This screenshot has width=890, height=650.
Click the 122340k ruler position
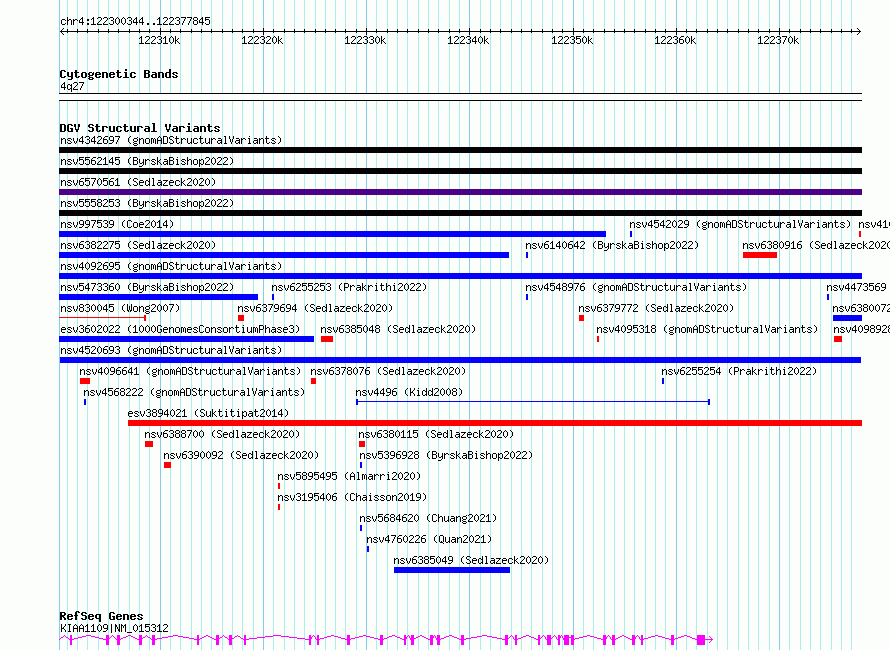click(x=468, y=40)
